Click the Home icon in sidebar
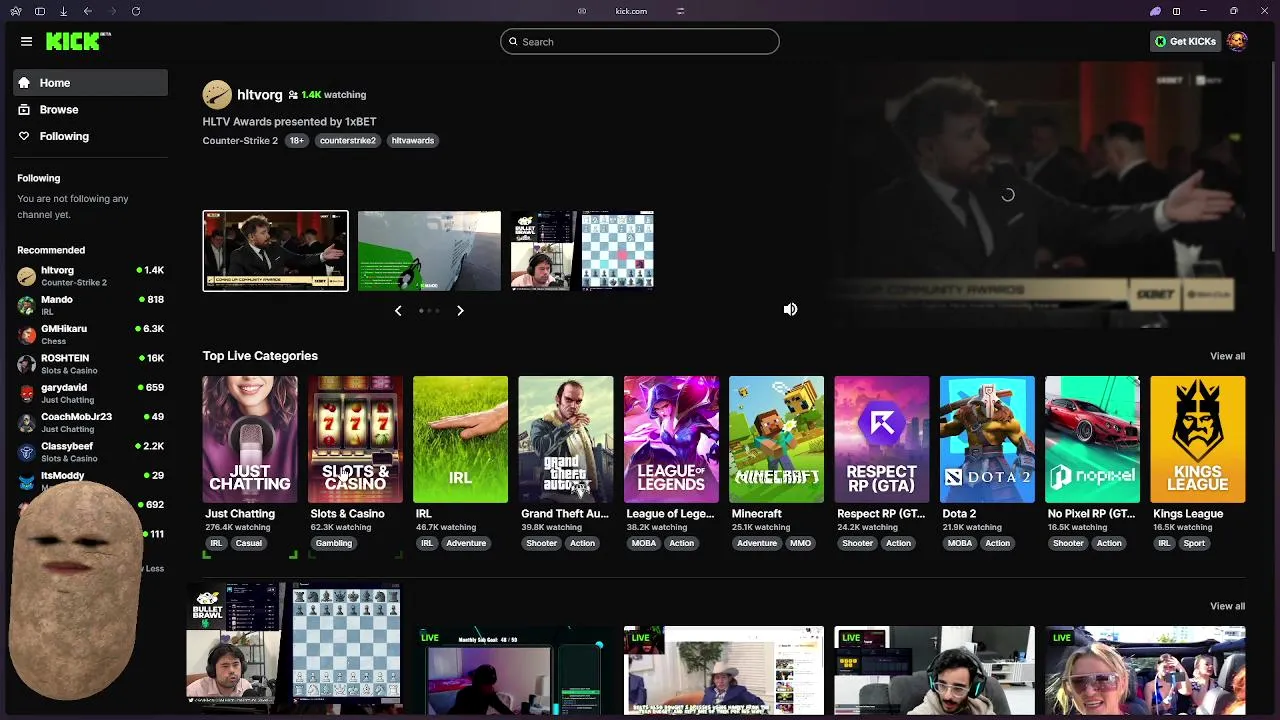1280x720 pixels. pyautogui.click(x=24, y=83)
